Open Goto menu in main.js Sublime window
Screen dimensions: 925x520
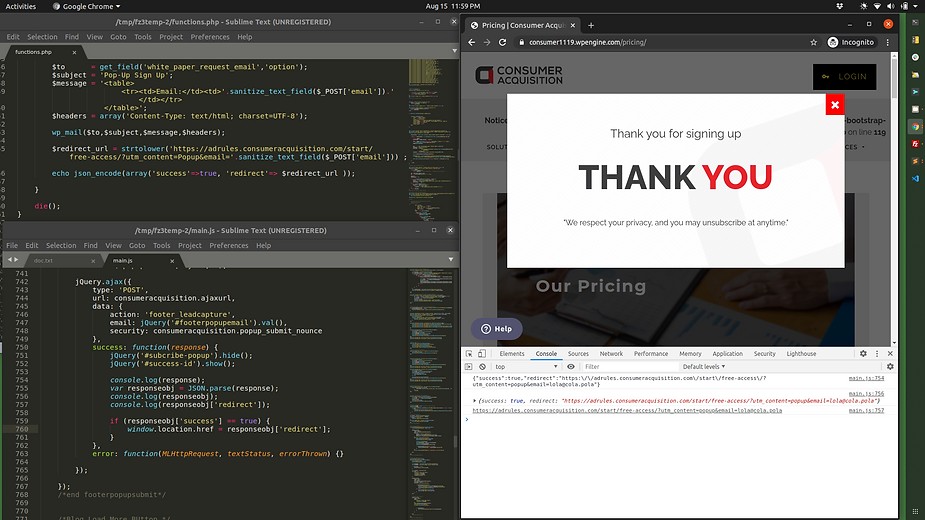tap(137, 246)
